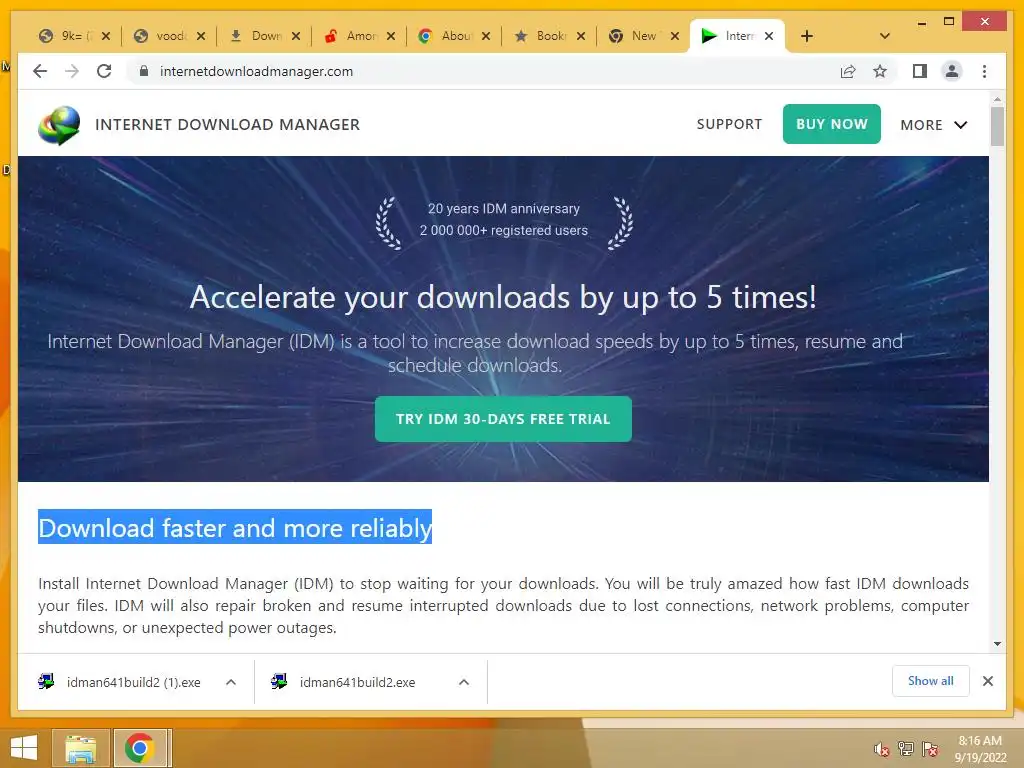The height and width of the screenshot is (768, 1024).
Task: Switch to the "Book" bookmarks tab
Action: [543, 36]
